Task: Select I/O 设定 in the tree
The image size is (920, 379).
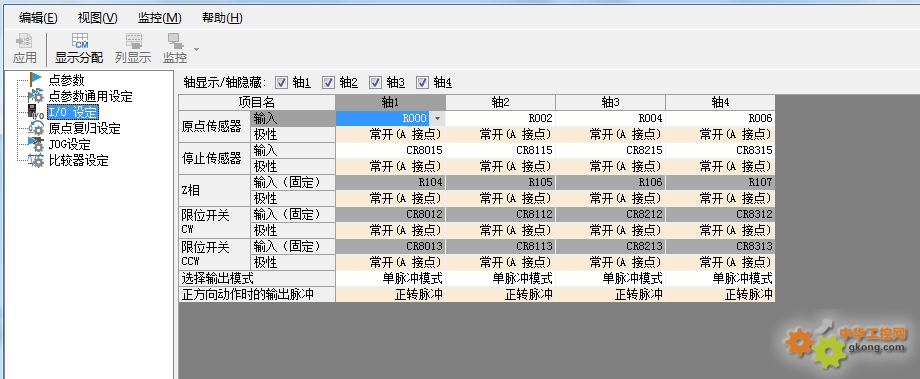Action: [x=73, y=112]
